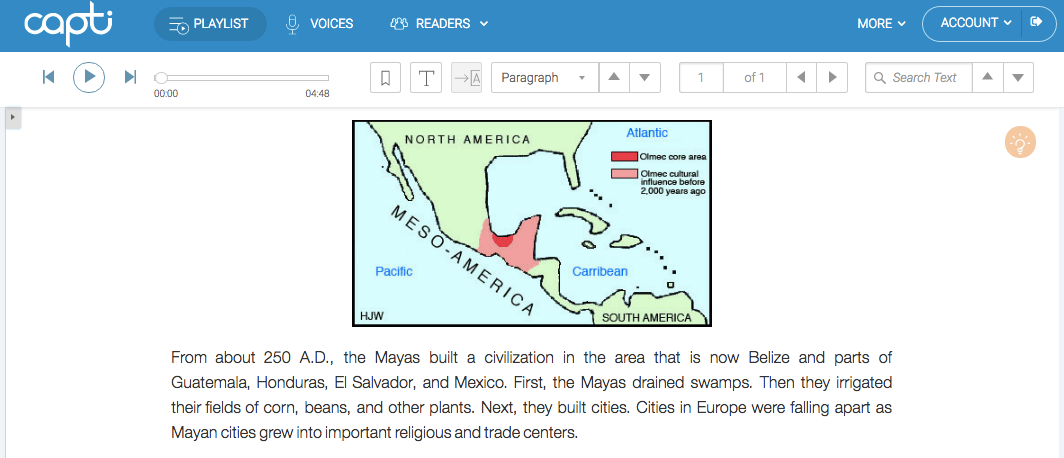1064x458 pixels.
Task: Go to previous paragraph with up arrow
Action: point(614,77)
